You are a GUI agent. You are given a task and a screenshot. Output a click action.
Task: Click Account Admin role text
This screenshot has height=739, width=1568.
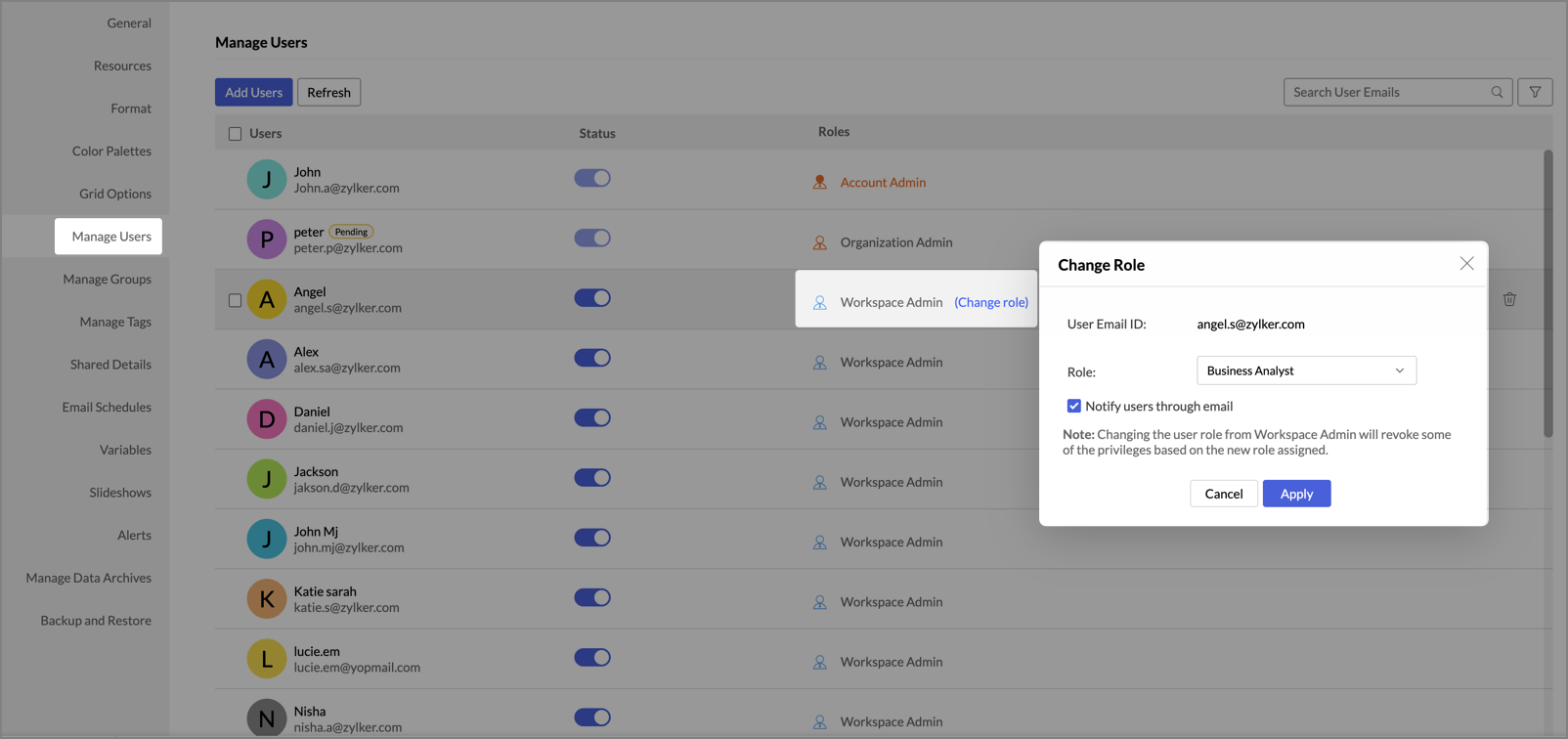(x=883, y=182)
